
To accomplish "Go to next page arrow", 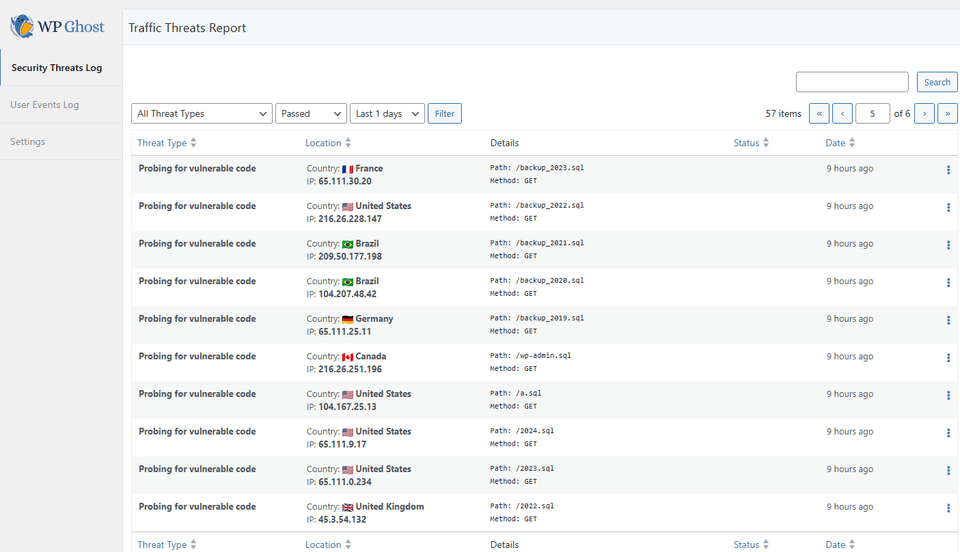I will [x=924, y=114].
